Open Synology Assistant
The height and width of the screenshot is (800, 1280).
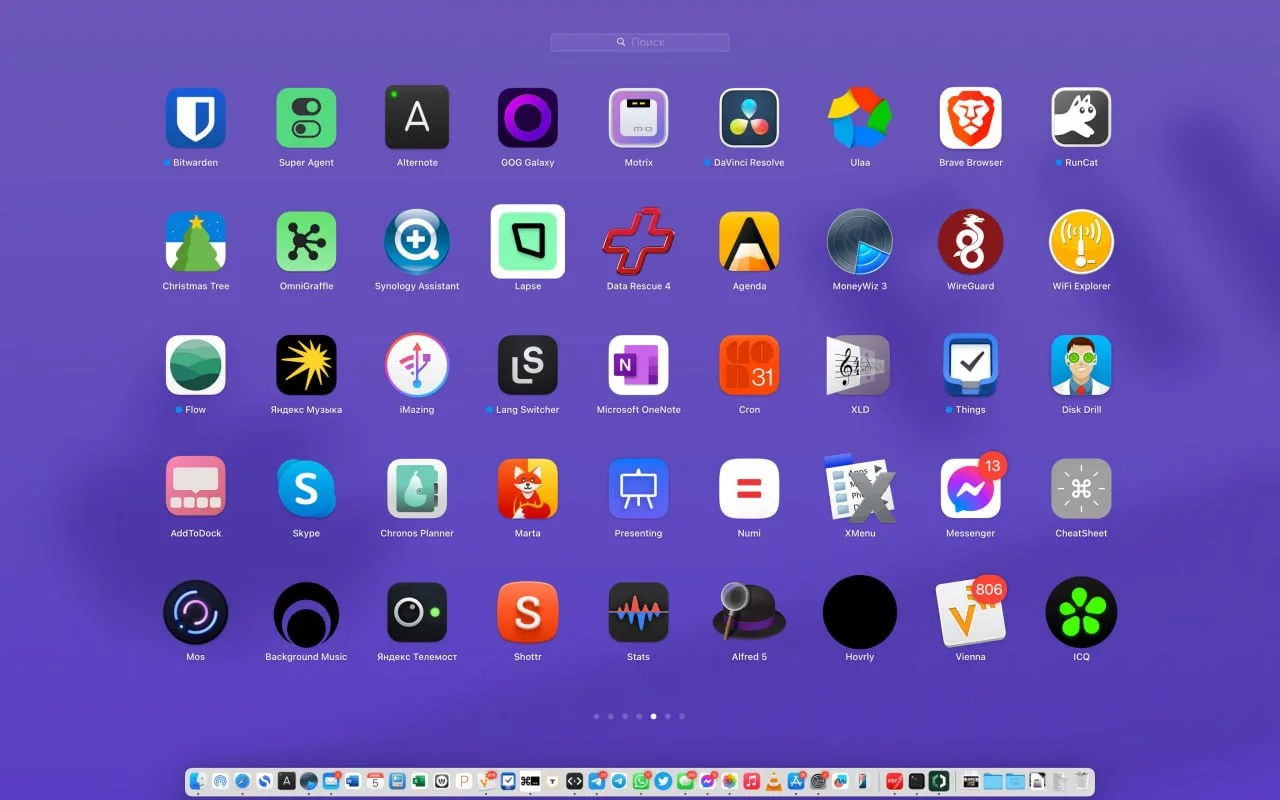point(417,242)
